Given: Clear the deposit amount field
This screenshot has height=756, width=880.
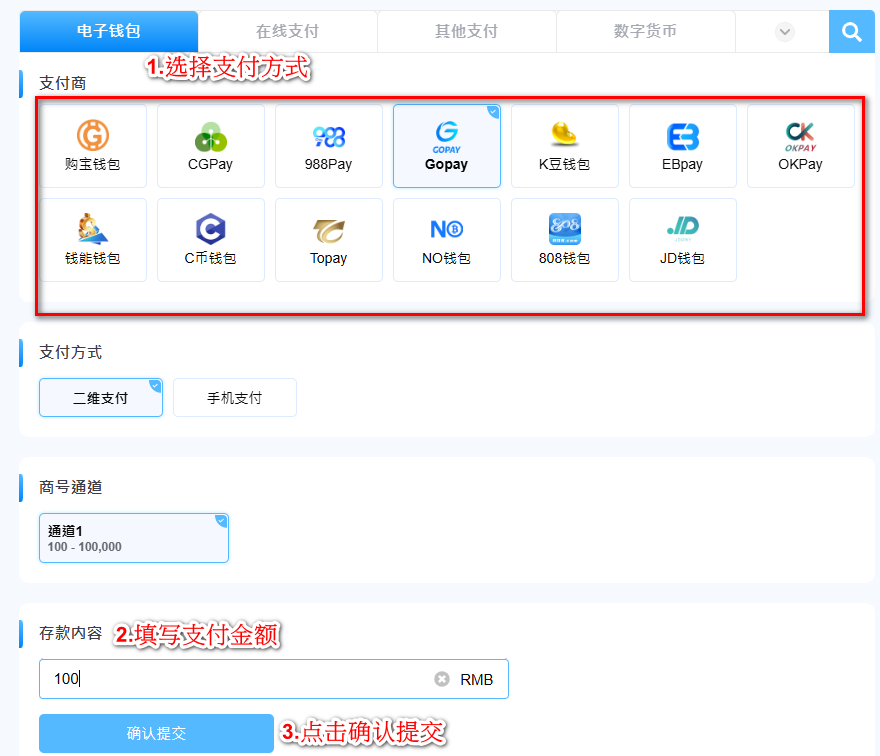Looking at the screenshot, I should click(442, 679).
